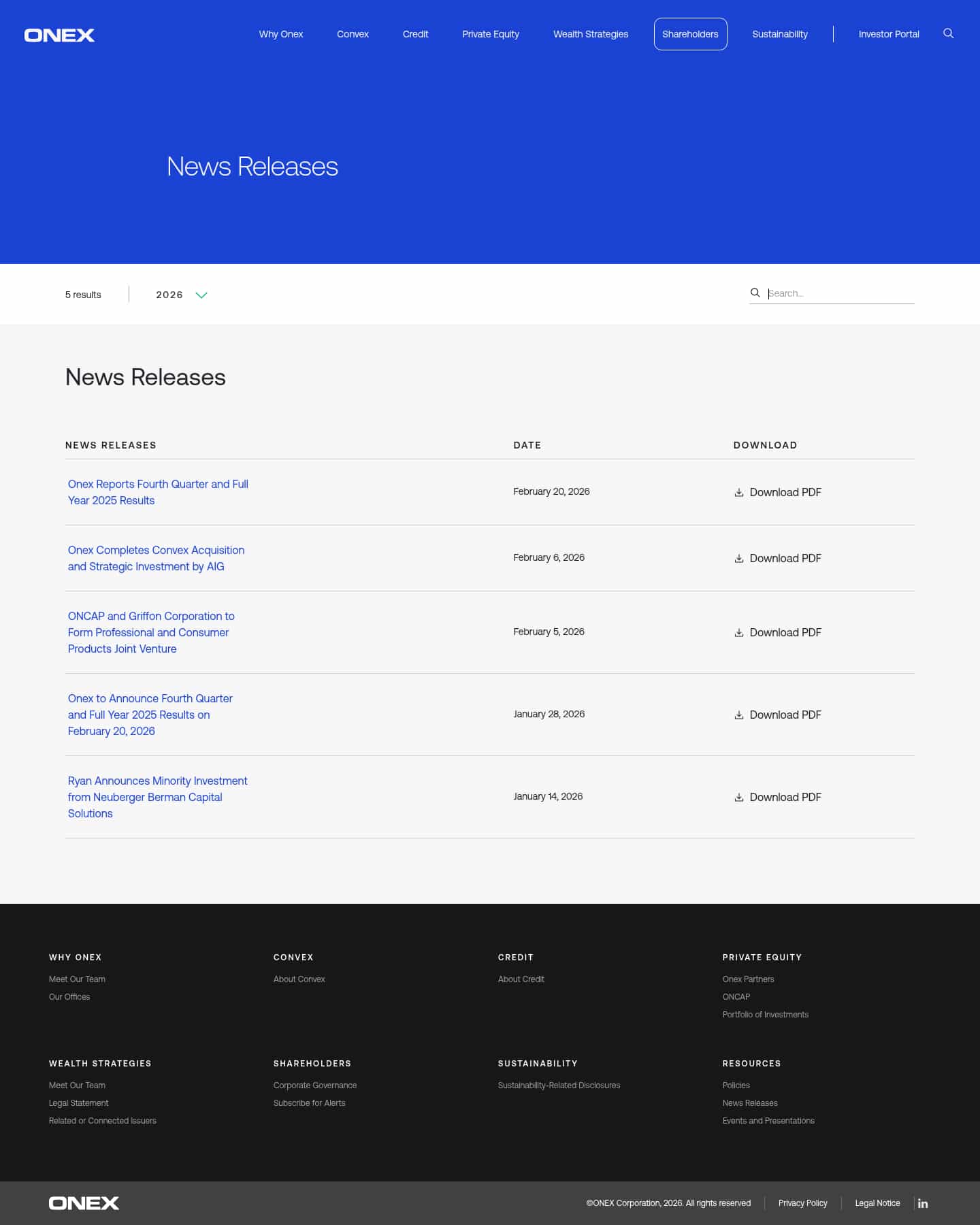Expand the 2026 year filter dropdown

pos(181,295)
